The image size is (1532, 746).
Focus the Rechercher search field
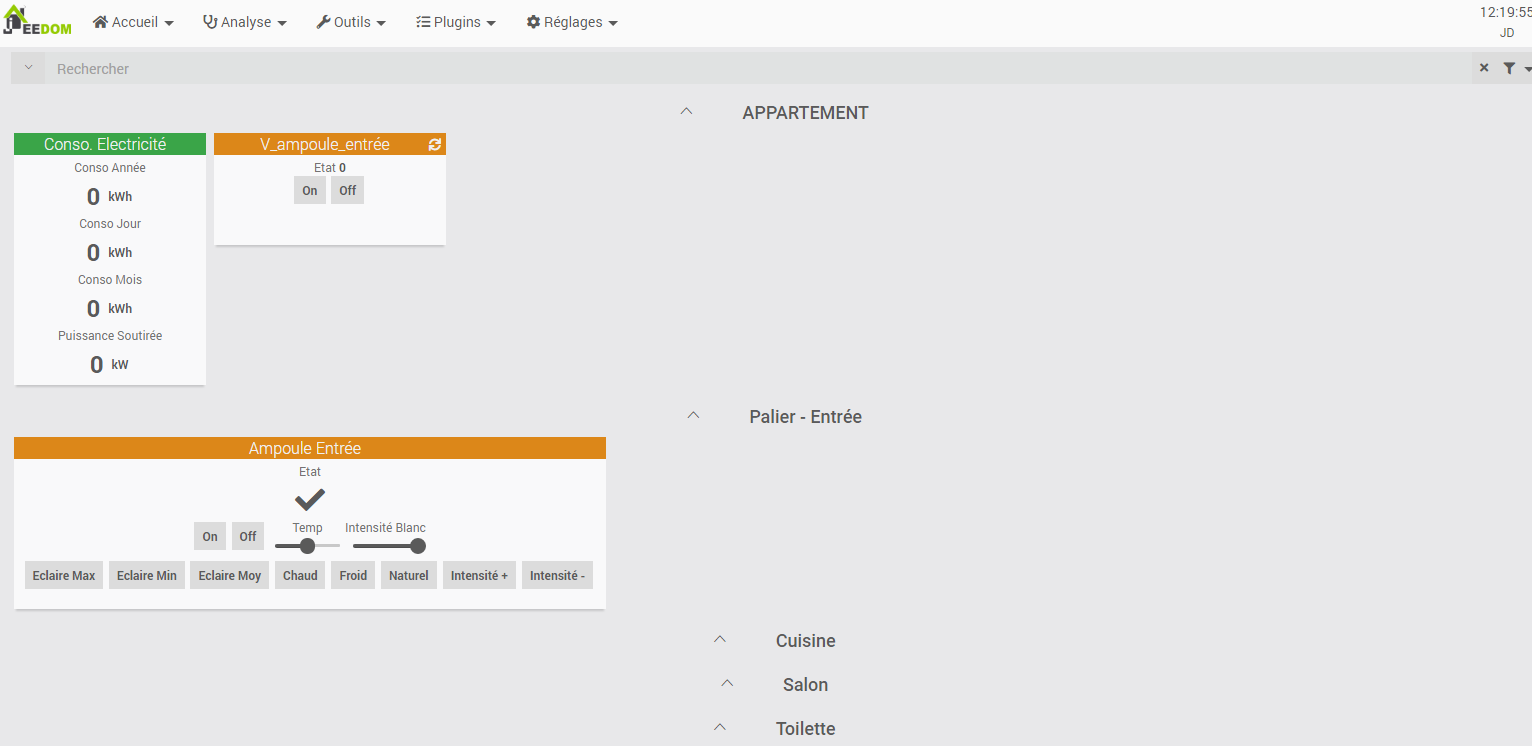pos(758,68)
